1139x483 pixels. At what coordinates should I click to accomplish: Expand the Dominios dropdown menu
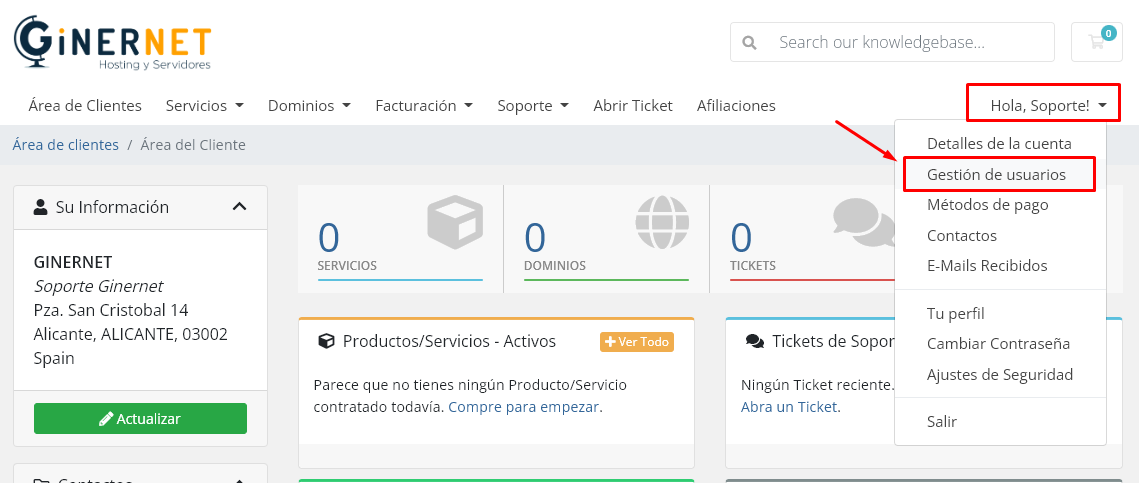tap(309, 105)
